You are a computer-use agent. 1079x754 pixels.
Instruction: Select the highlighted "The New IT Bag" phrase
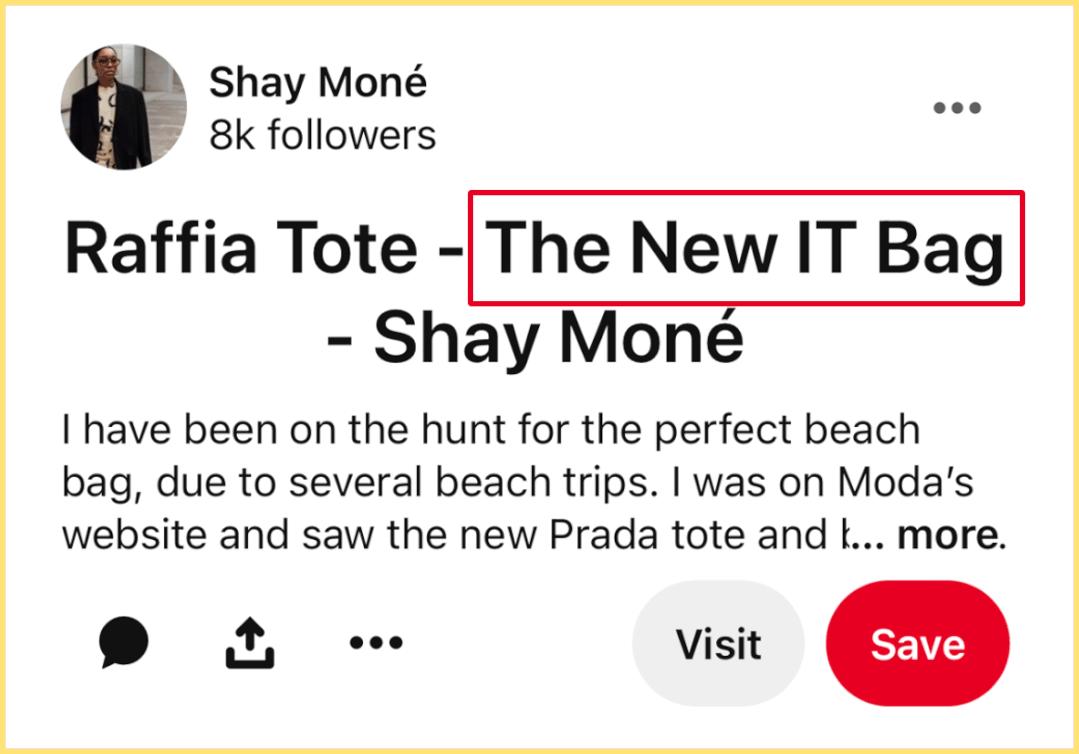[x=746, y=248]
